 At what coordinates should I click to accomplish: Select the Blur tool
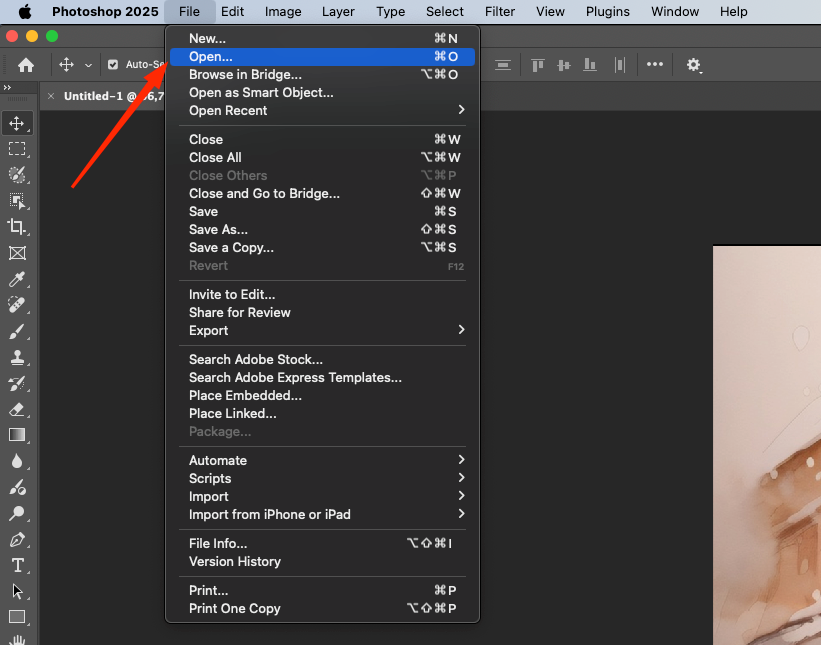(17, 461)
